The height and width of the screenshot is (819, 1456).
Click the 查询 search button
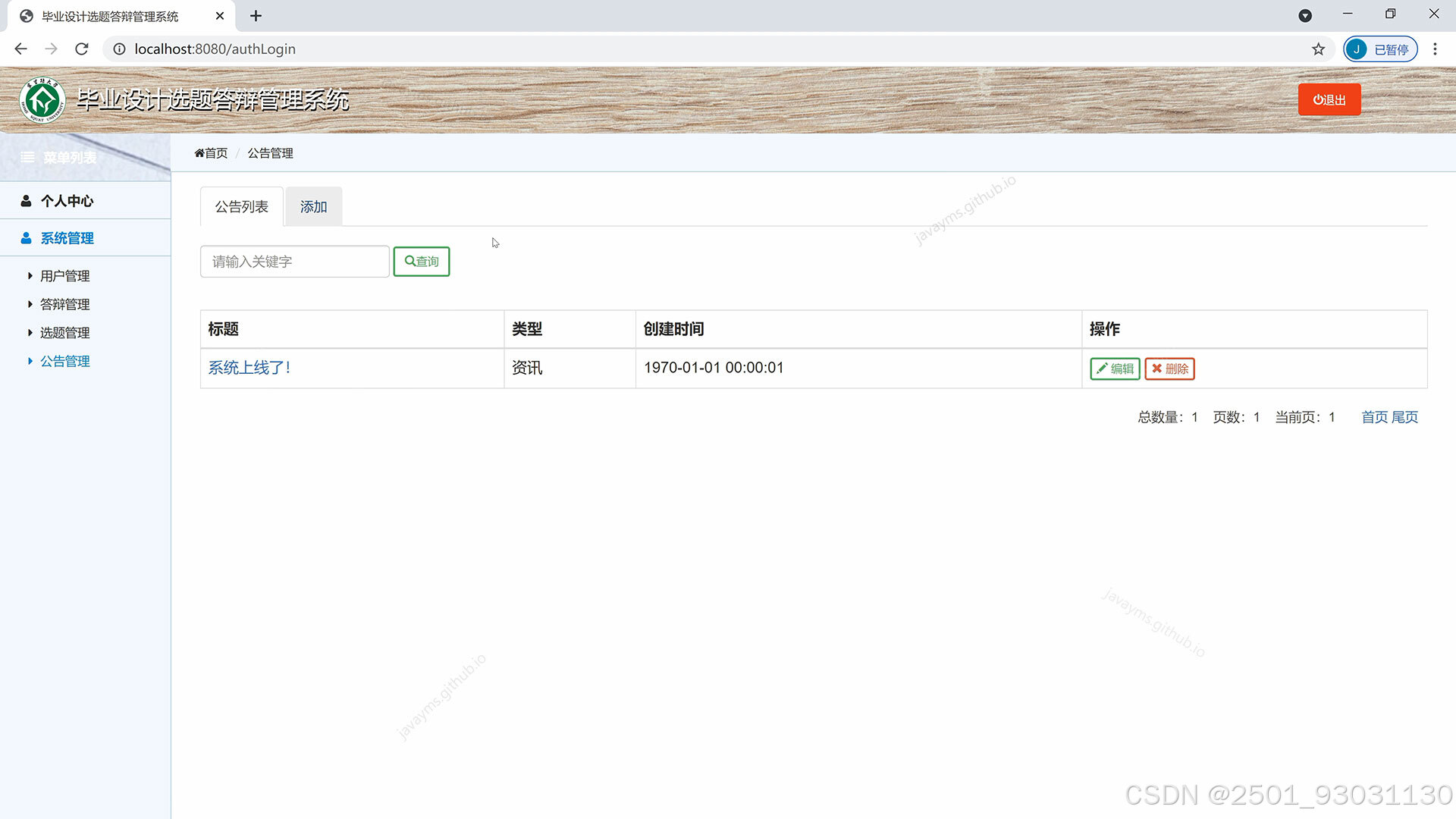[x=422, y=262]
